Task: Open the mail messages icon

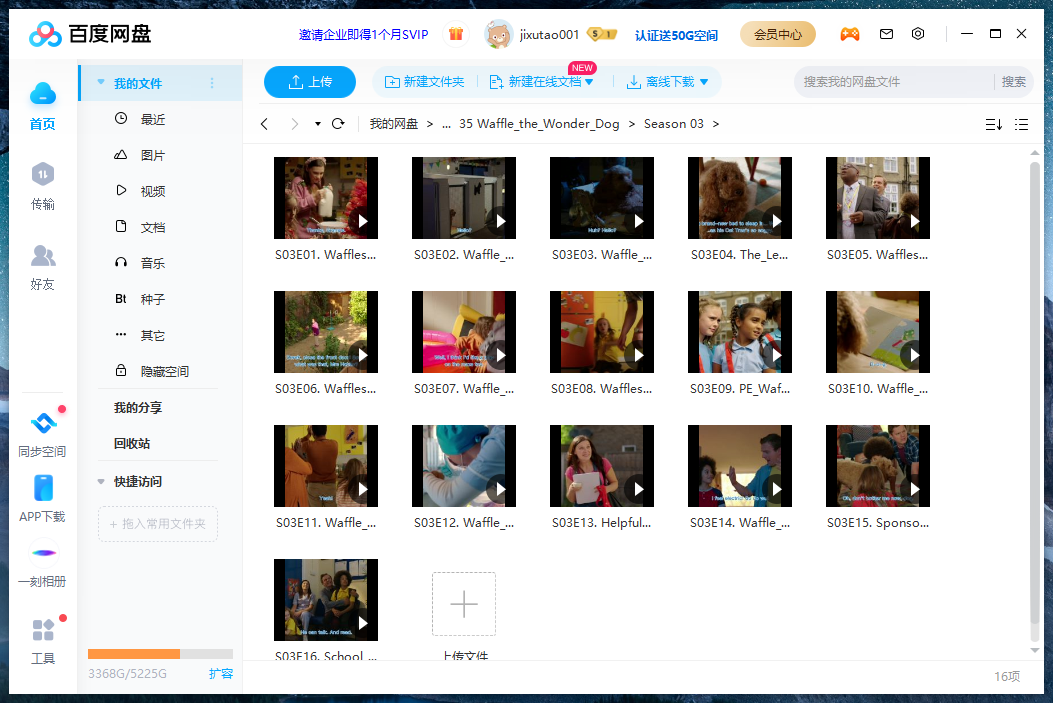Action: click(x=886, y=34)
